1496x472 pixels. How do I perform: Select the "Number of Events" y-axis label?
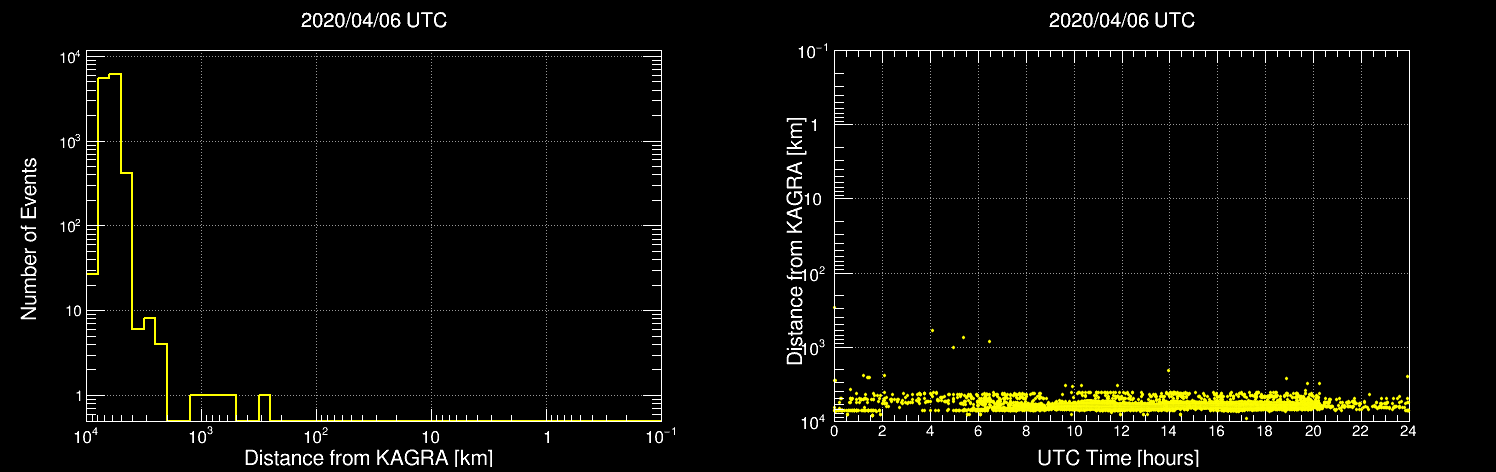pyautogui.click(x=29, y=237)
